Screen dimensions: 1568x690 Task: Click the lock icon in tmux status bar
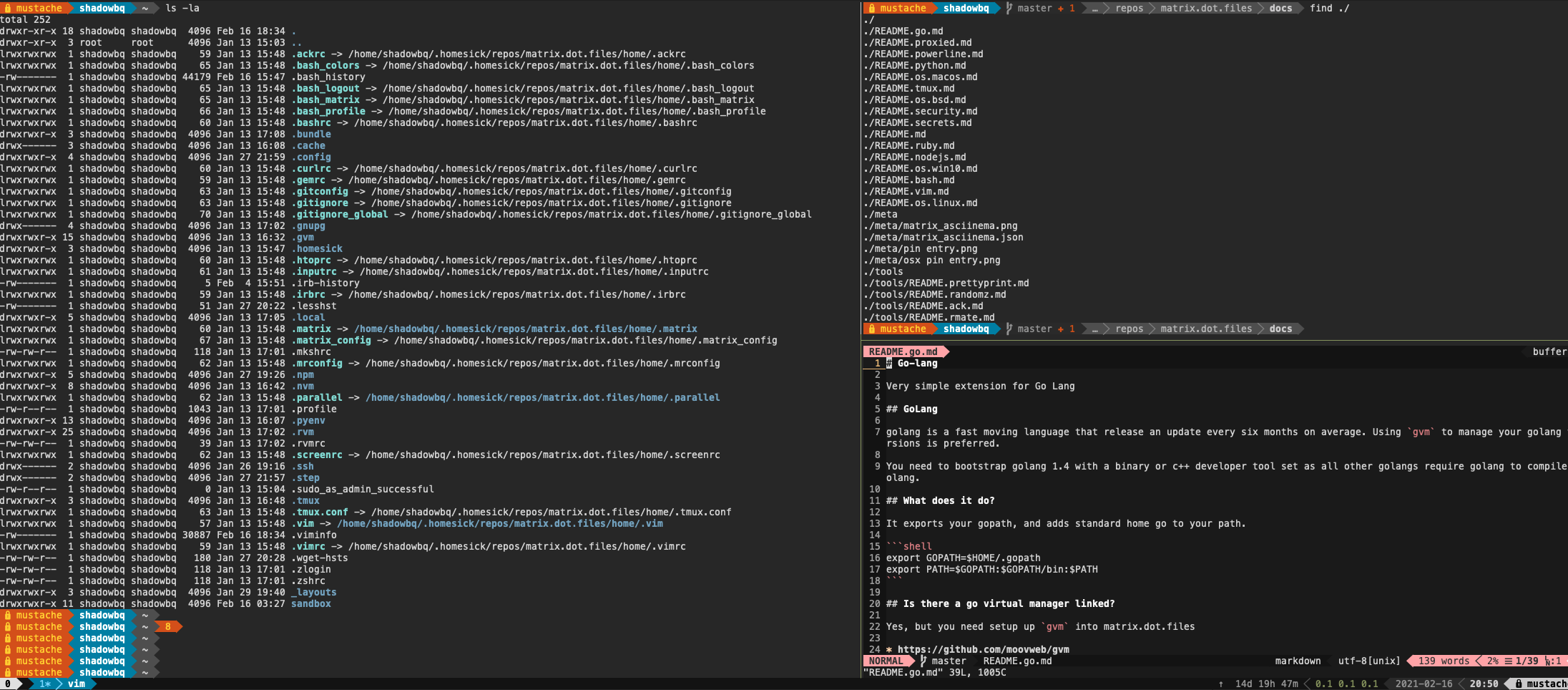1518,684
